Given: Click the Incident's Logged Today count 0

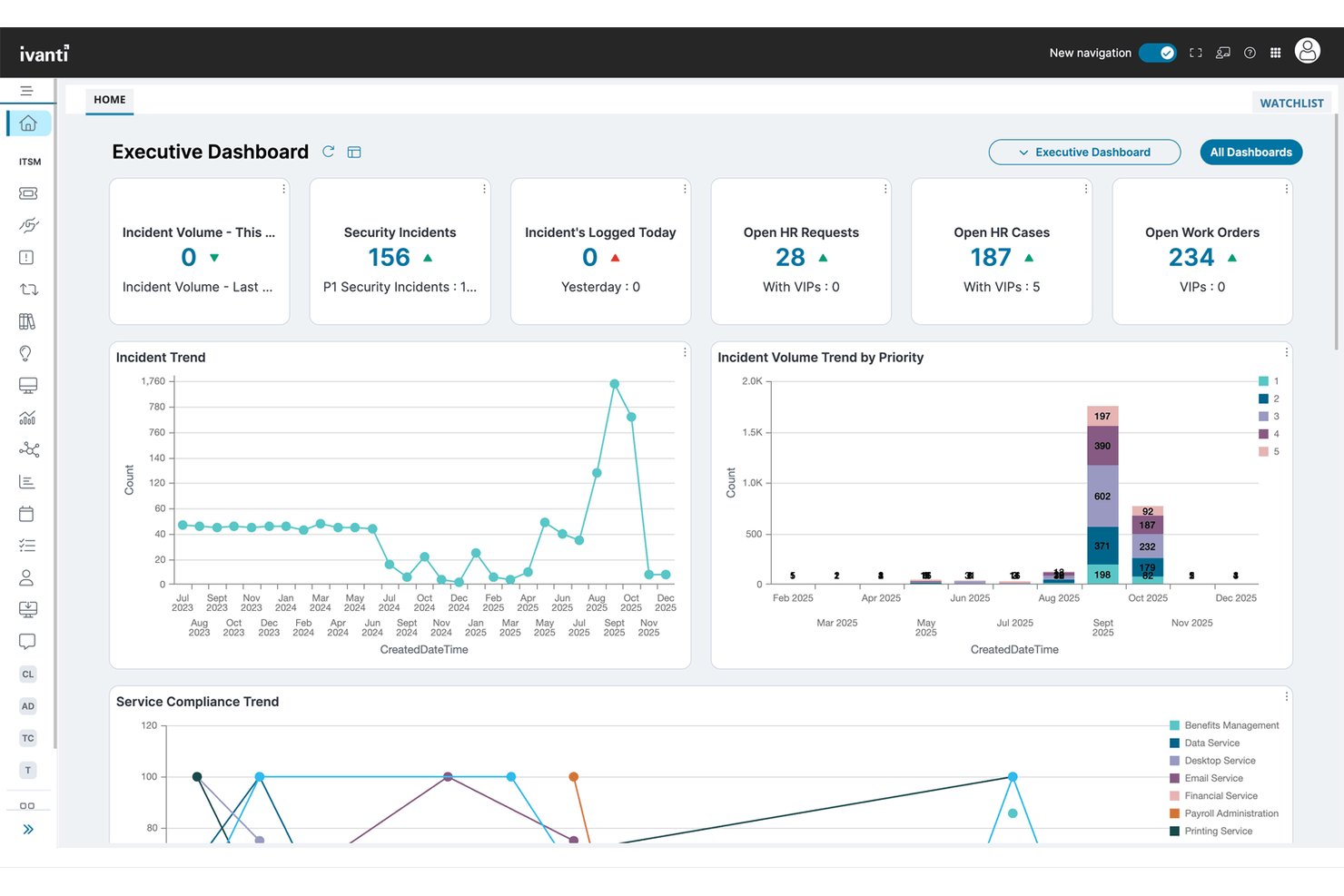Looking at the screenshot, I should [x=590, y=258].
